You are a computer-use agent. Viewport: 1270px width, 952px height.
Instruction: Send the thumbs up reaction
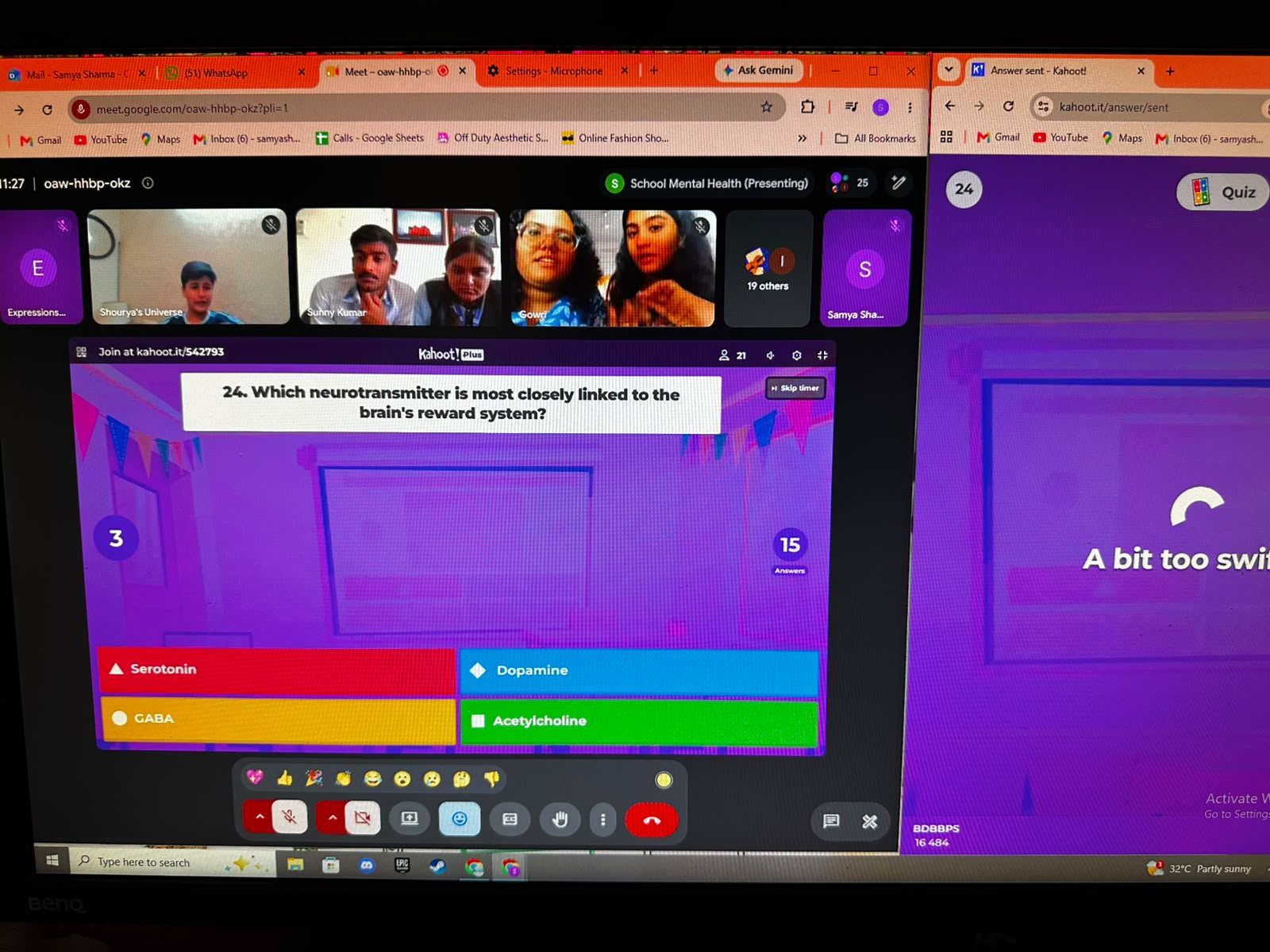click(x=284, y=778)
